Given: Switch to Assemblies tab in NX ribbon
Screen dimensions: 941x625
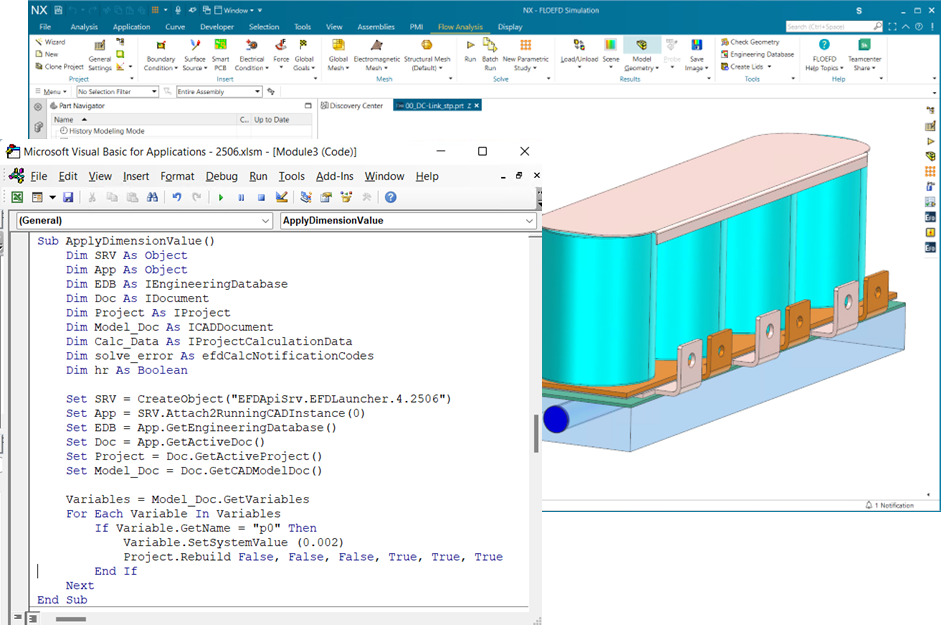Looking at the screenshot, I should 376,27.
